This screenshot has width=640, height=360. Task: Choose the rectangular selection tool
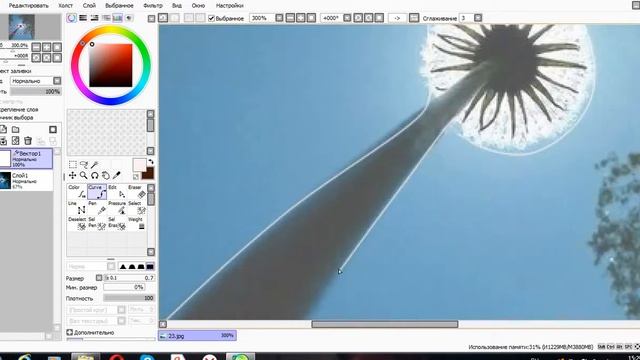pyautogui.click(x=73, y=164)
